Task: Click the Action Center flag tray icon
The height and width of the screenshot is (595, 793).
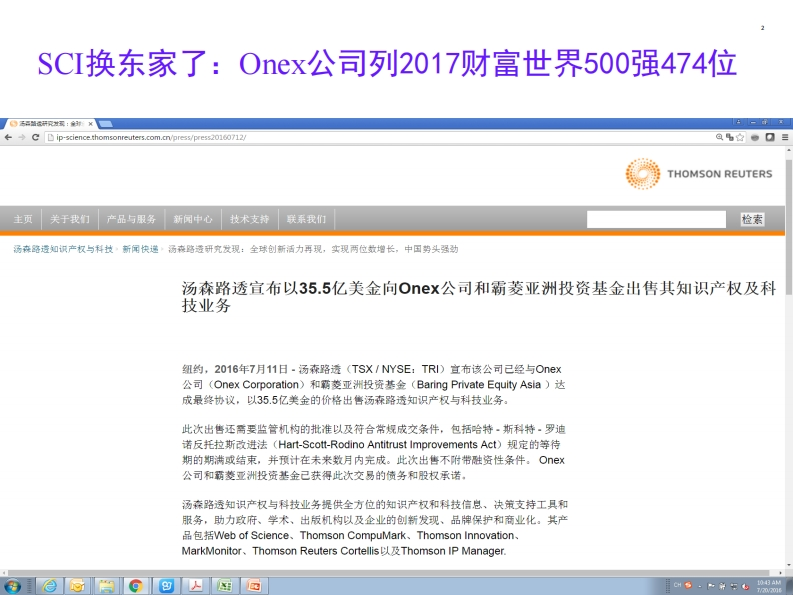Action: point(711,586)
